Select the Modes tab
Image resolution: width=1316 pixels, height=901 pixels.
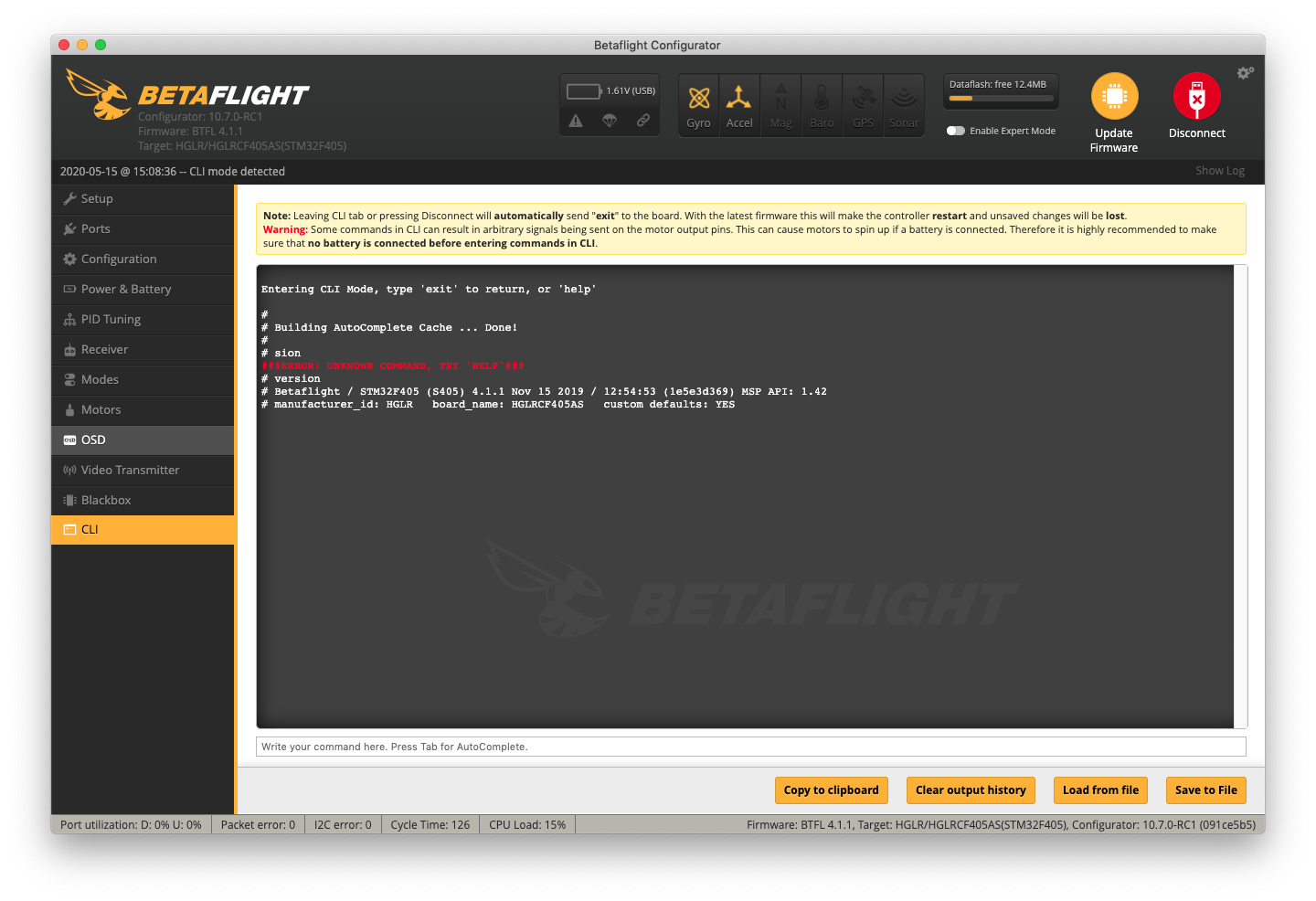point(143,379)
